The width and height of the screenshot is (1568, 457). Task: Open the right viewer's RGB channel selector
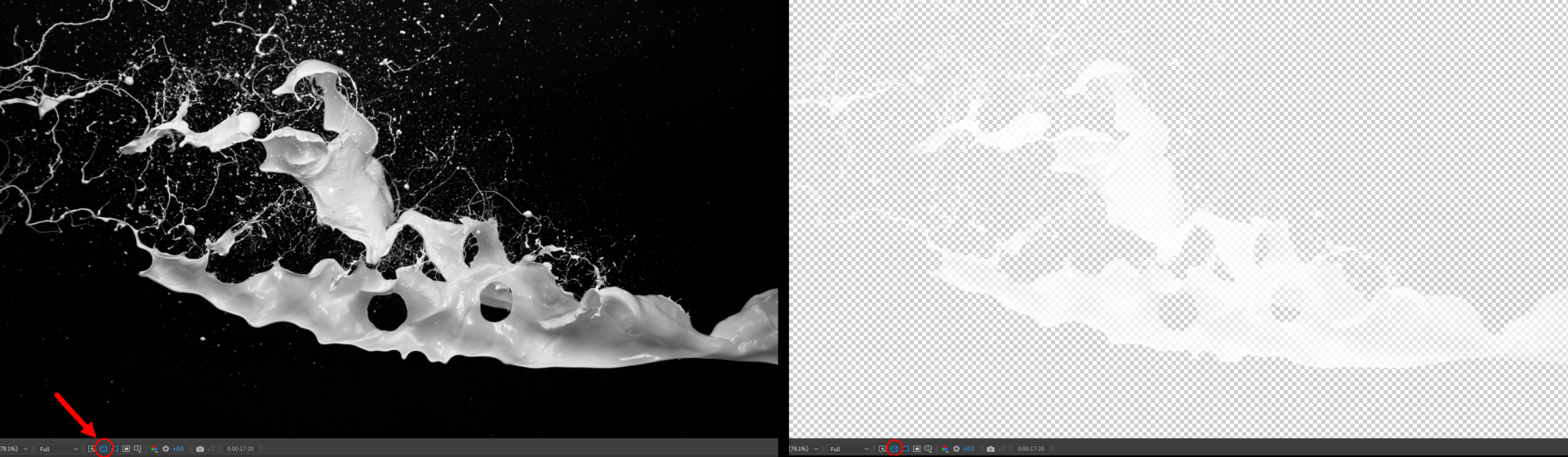(945, 449)
